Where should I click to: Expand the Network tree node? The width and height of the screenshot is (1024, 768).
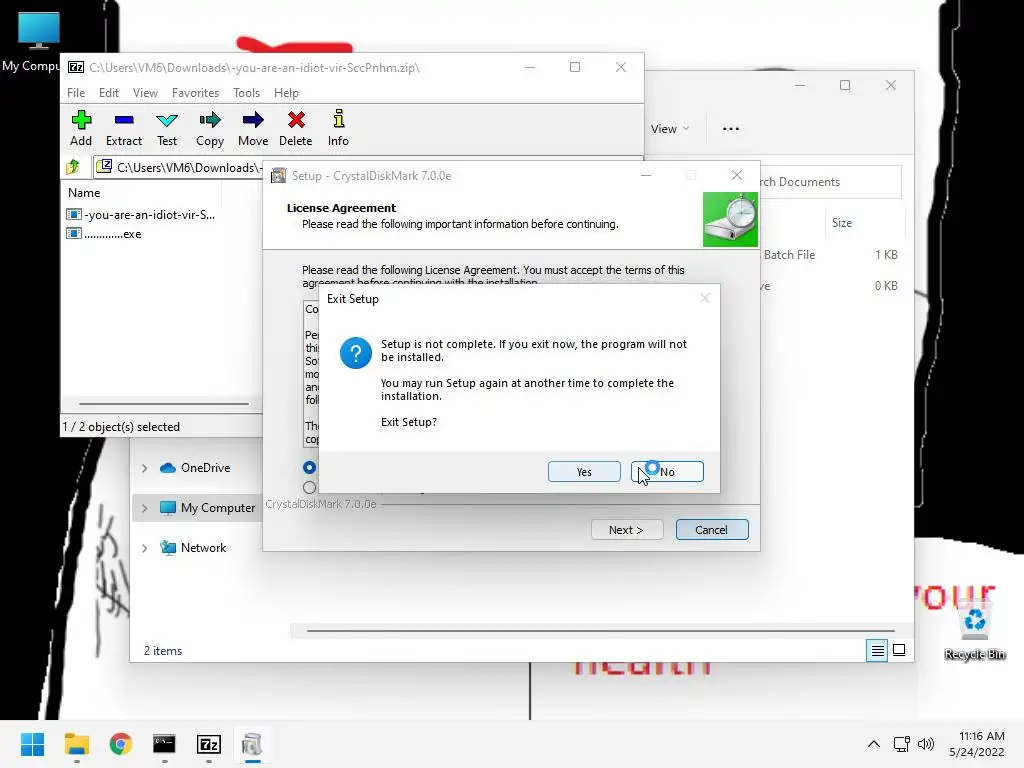[144, 548]
